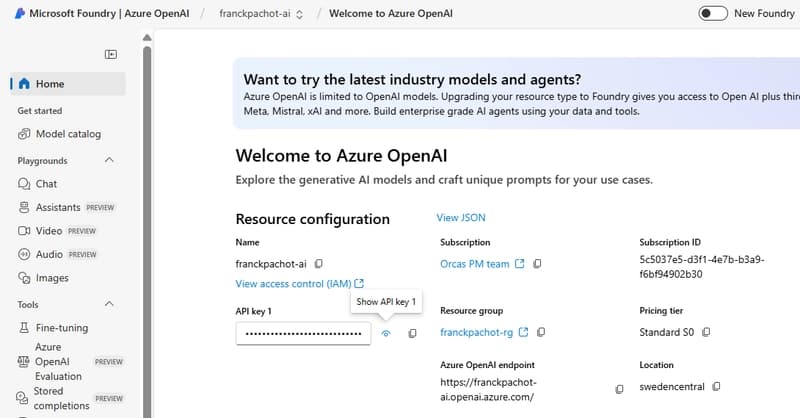
Task: Click View JSON link
Action: [461, 218]
